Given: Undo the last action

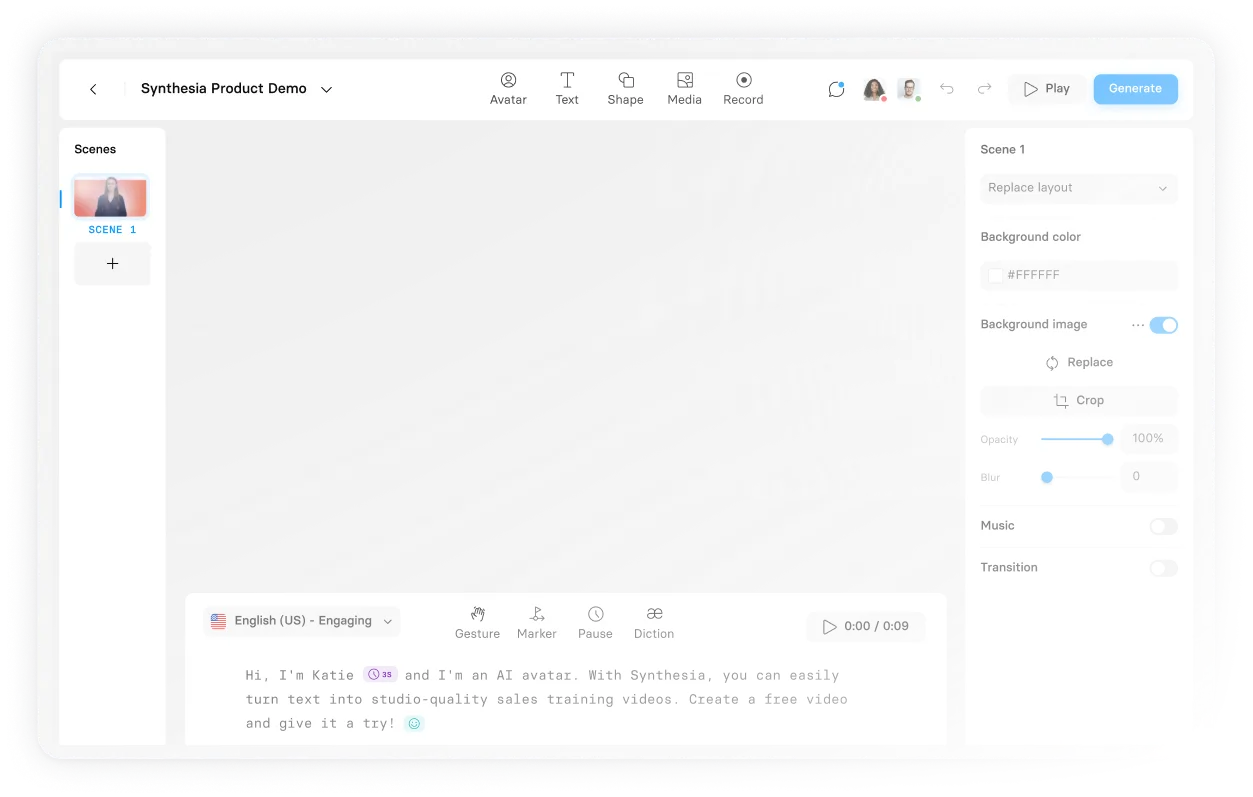Looking at the screenshot, I should 947,89.
